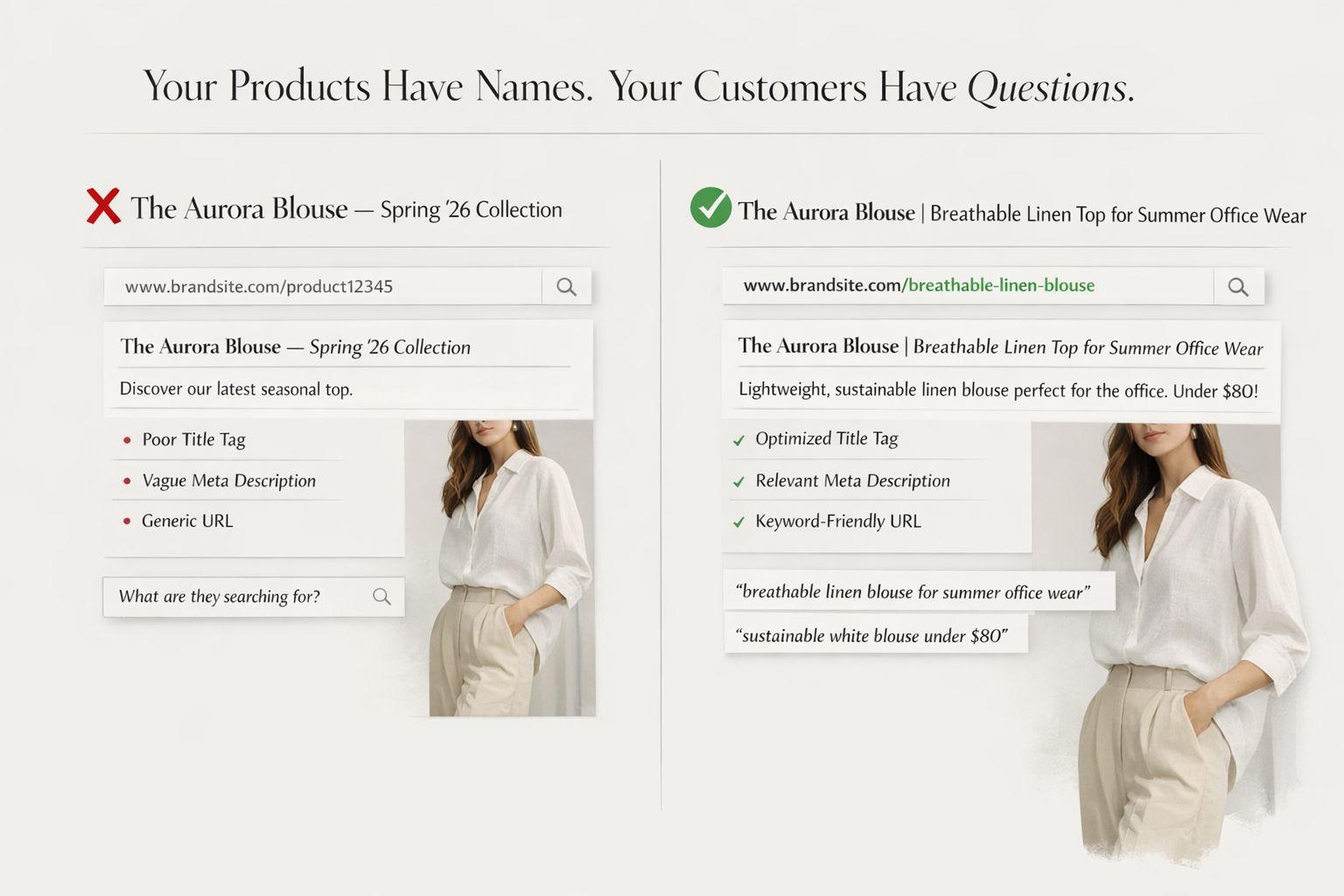Select the "Generic URL" item
The image size is (1344, 896).
point(187,521)
